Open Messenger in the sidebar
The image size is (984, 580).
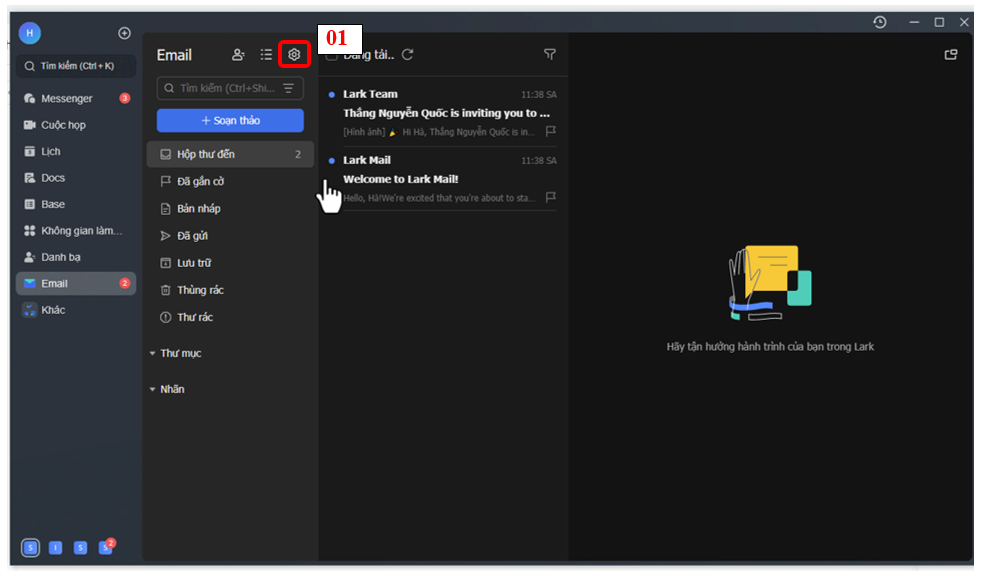76,99
